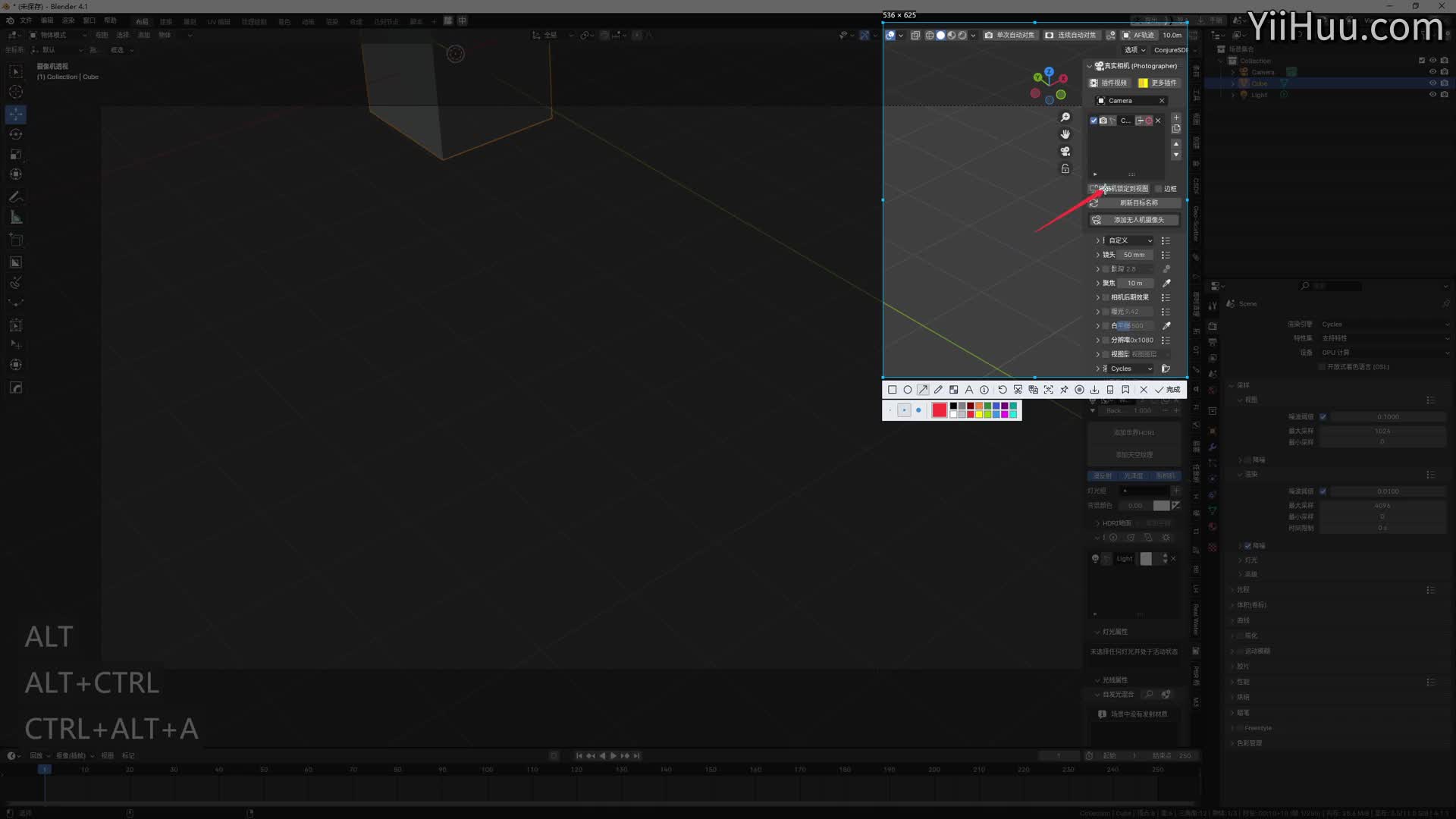
Task: Pick the pencil drawing tool
Action: tap(938, 390)
